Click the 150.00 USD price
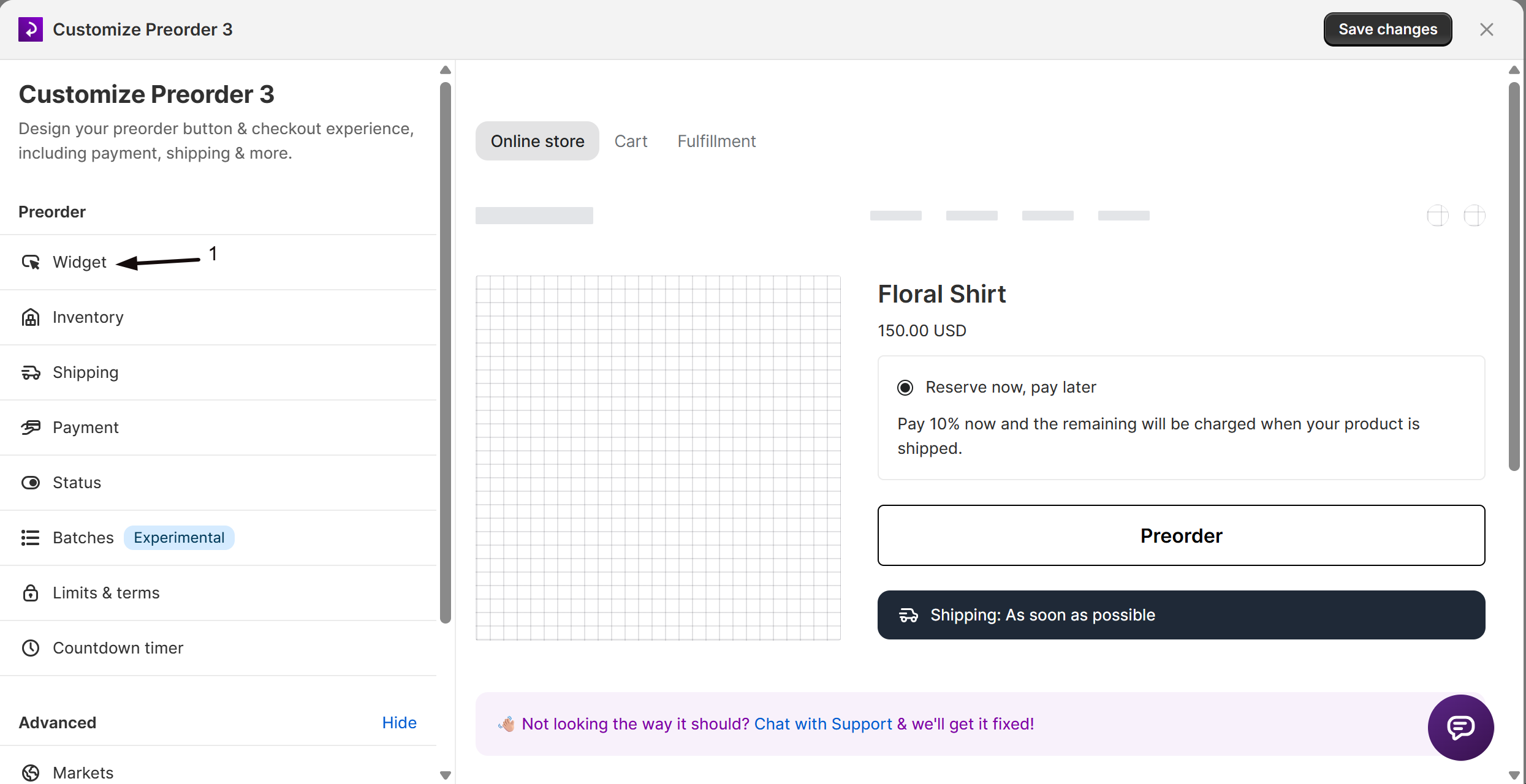The height and width of the screenshot is (784, 1526). (x=922, y=331)
